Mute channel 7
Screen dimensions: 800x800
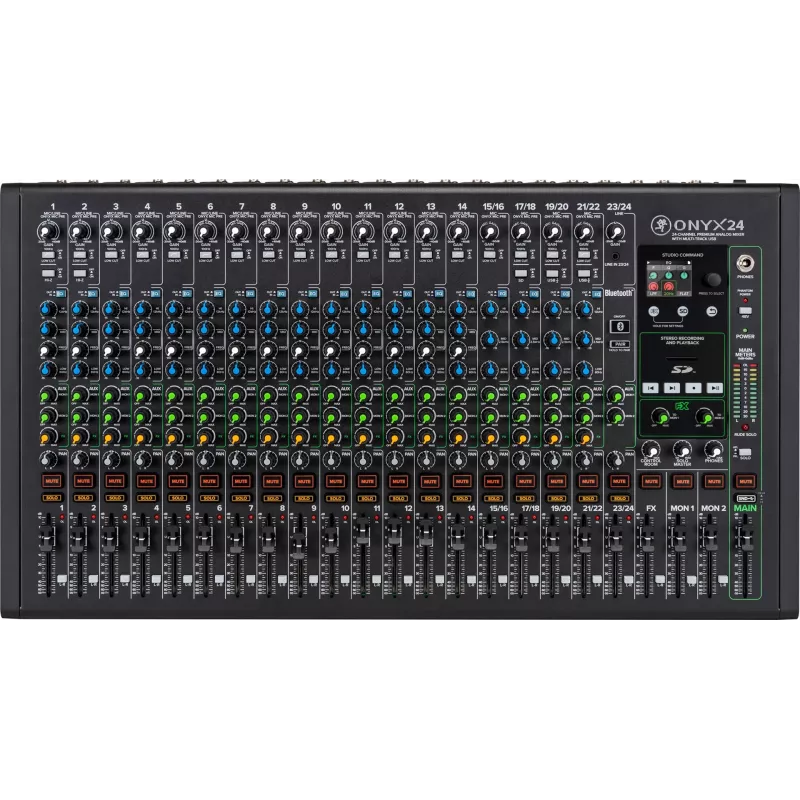pos(241,481)
